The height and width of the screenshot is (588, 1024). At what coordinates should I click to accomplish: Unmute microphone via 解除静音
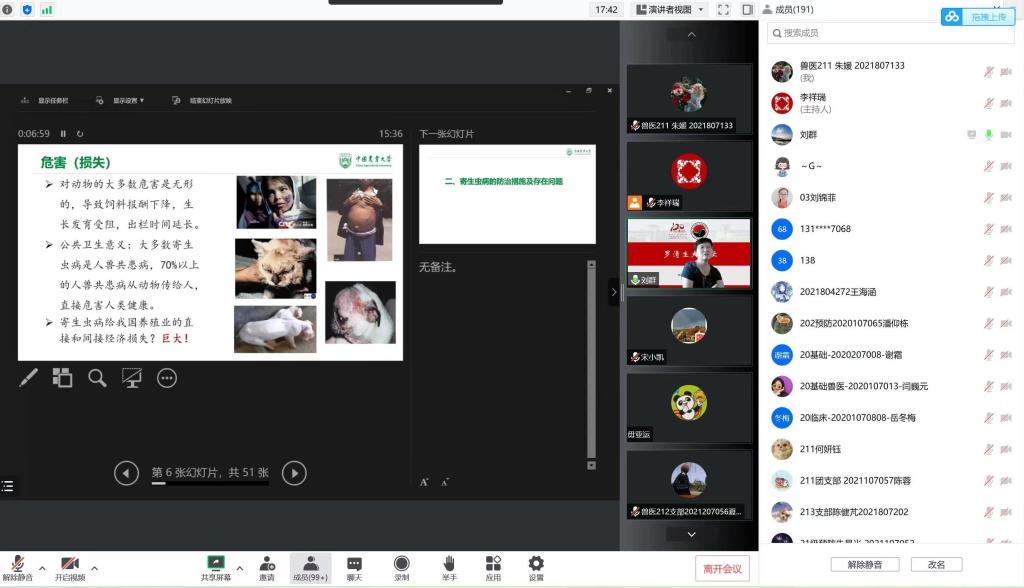(x=17, y=567)
